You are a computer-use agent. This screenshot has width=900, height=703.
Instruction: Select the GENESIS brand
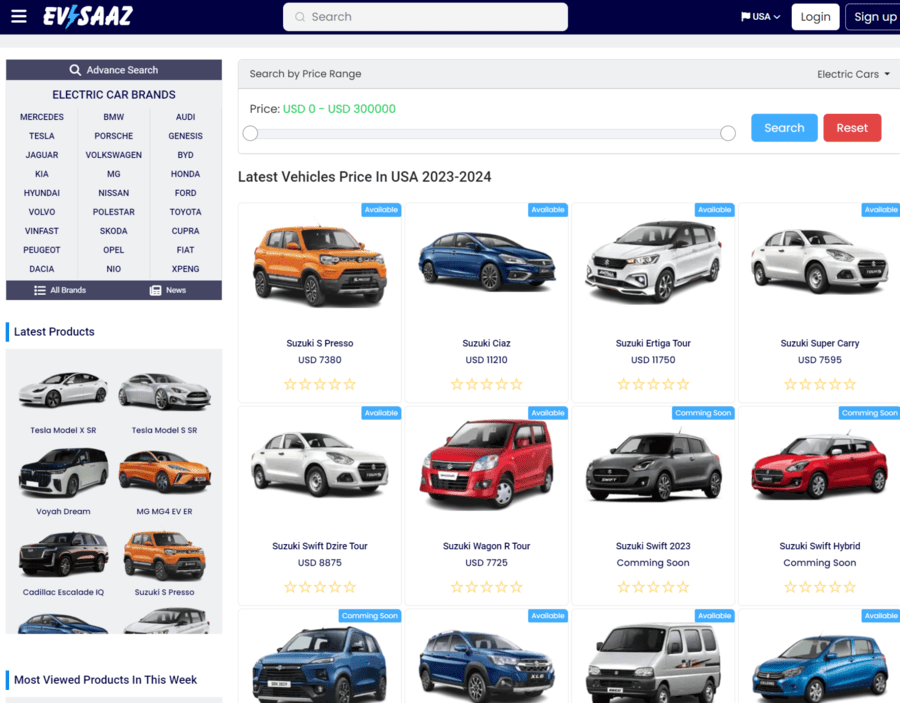pos(185,136)
